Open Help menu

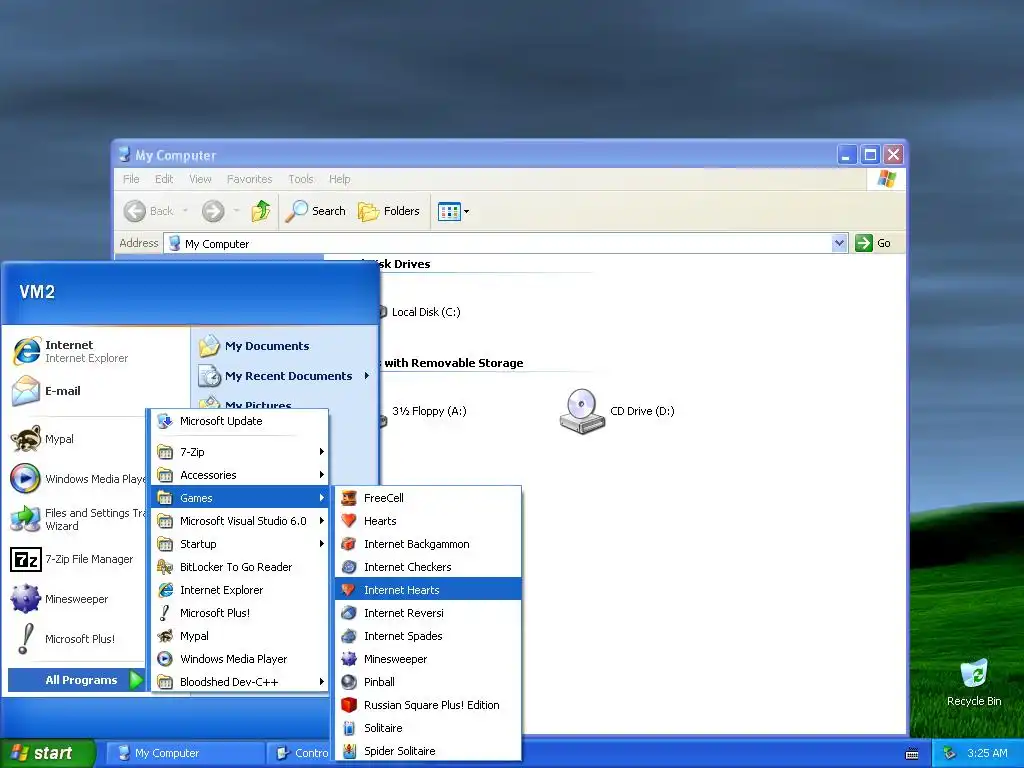coord(340,179)
